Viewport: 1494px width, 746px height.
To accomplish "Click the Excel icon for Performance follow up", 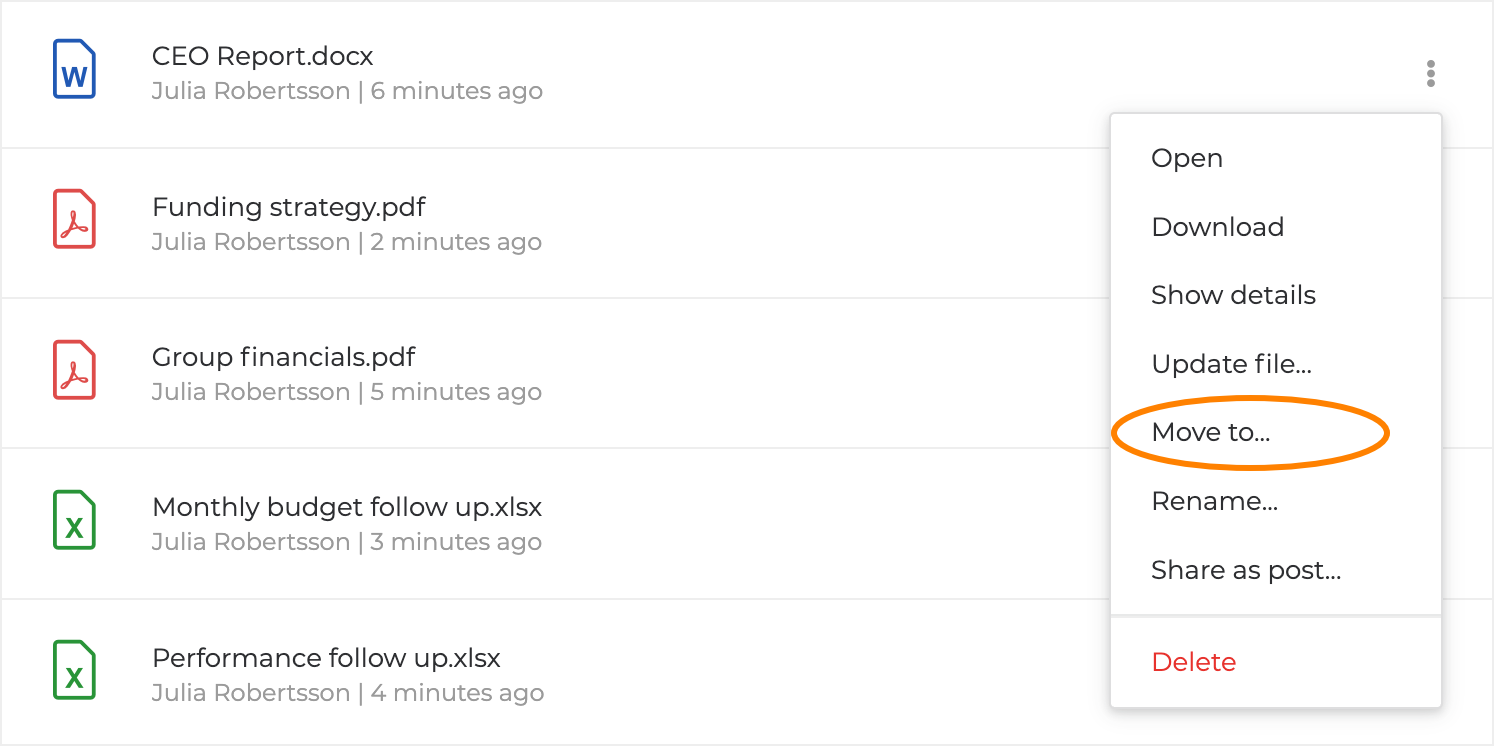I will pyautogui.click(x=74, y=671).
